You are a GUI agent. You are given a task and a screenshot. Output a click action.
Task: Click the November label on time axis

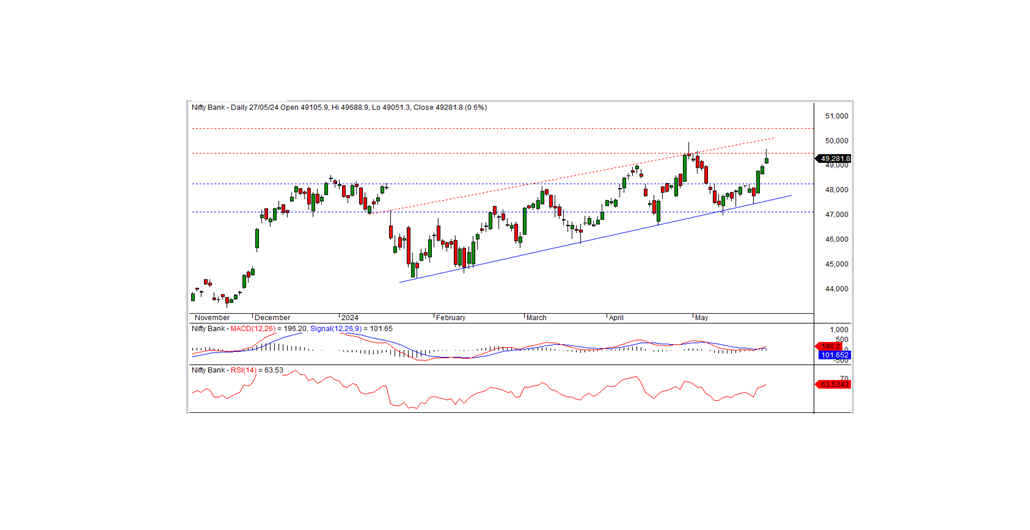tap(213, 318)
